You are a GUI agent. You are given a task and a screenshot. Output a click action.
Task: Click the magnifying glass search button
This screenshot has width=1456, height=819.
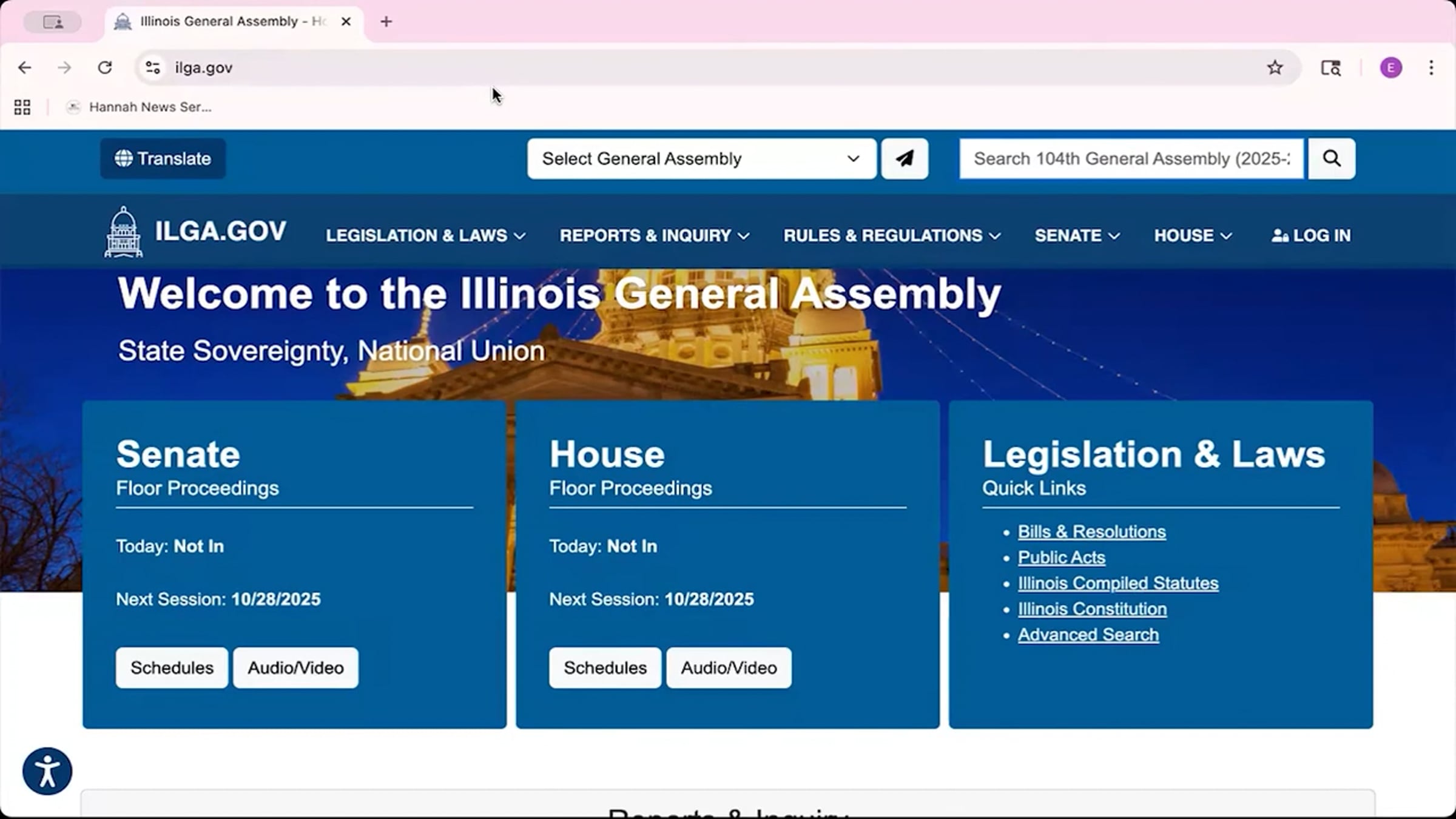point(1332,158)
